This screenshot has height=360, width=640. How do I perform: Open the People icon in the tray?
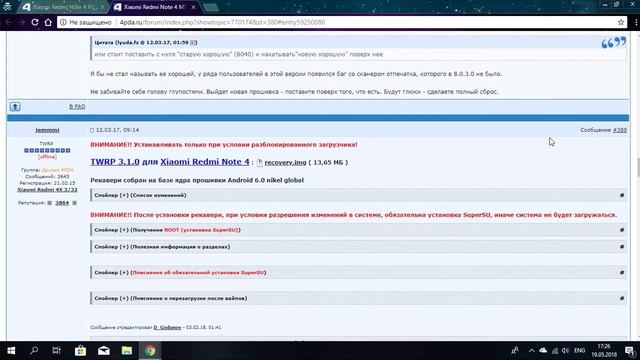[515, 351]
